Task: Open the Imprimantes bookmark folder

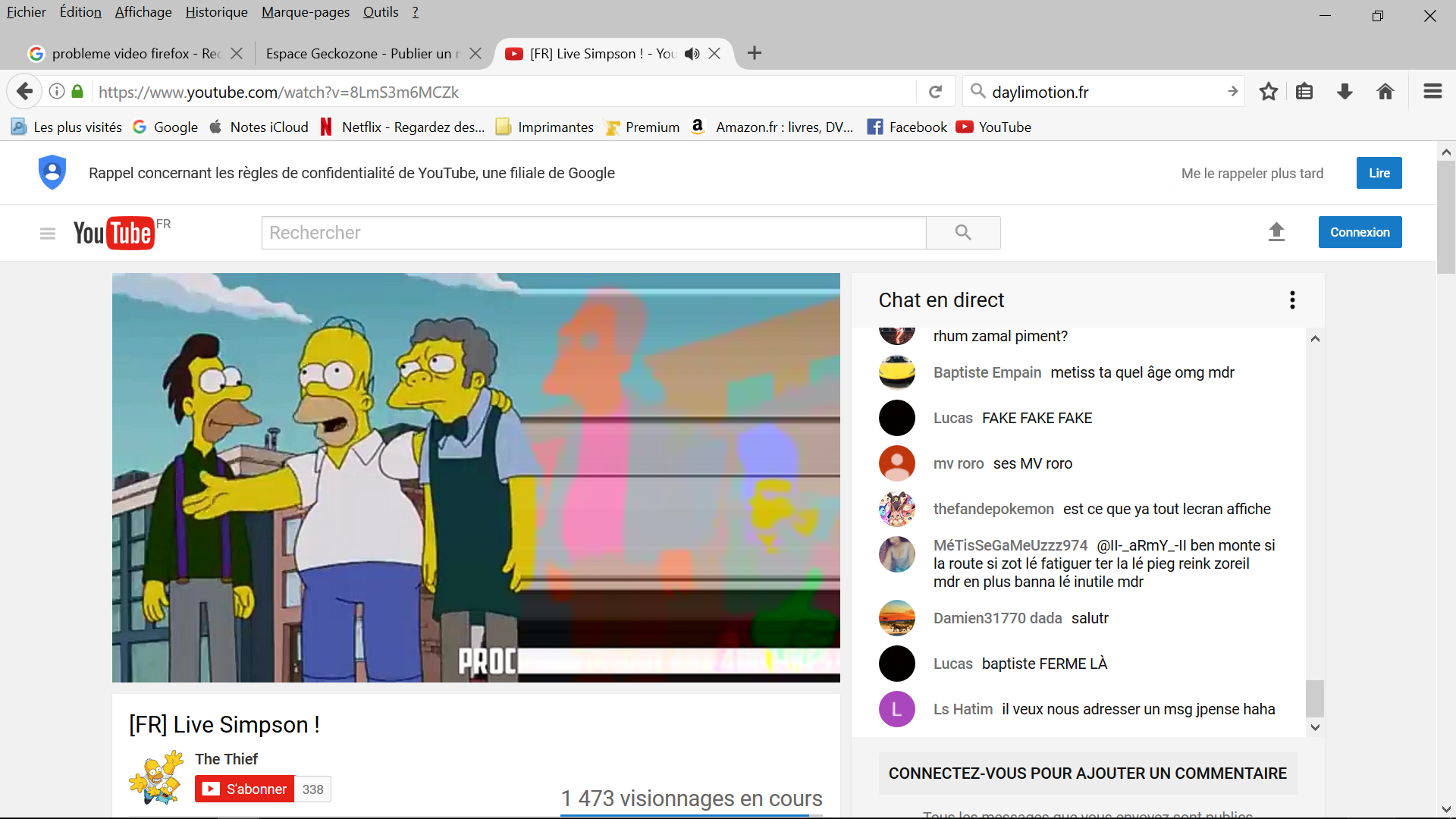Action: (544, 127)
